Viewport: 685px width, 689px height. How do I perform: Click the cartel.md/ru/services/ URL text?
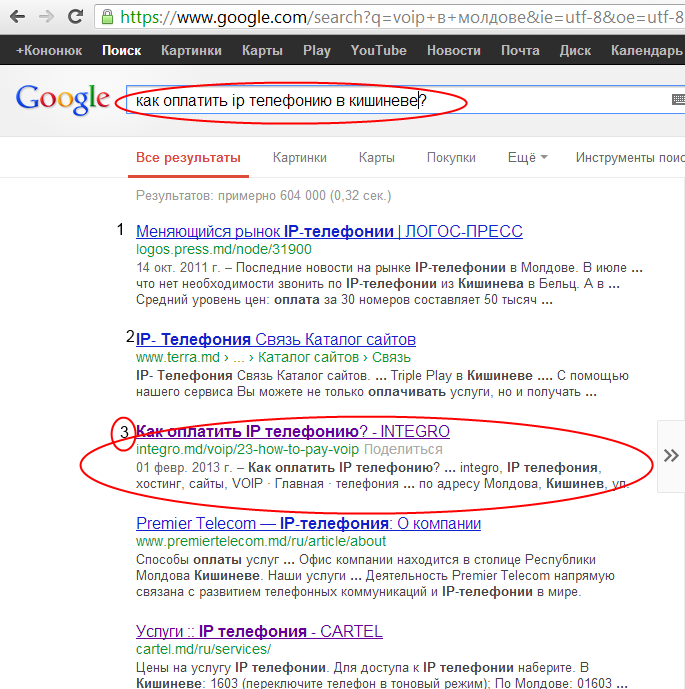[x=203, y=649]
